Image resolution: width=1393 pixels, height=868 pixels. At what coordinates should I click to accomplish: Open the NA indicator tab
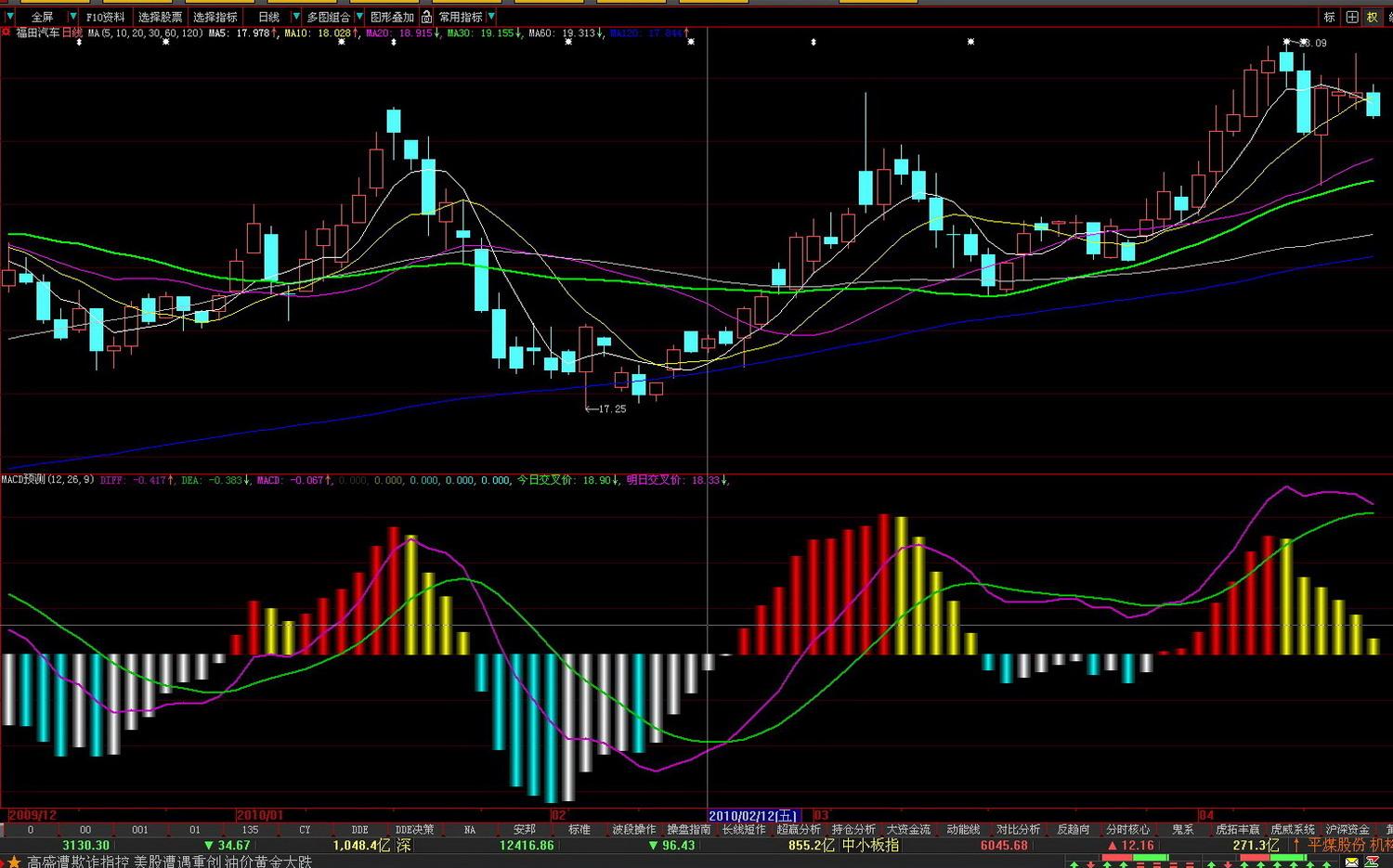coord(469,830)
